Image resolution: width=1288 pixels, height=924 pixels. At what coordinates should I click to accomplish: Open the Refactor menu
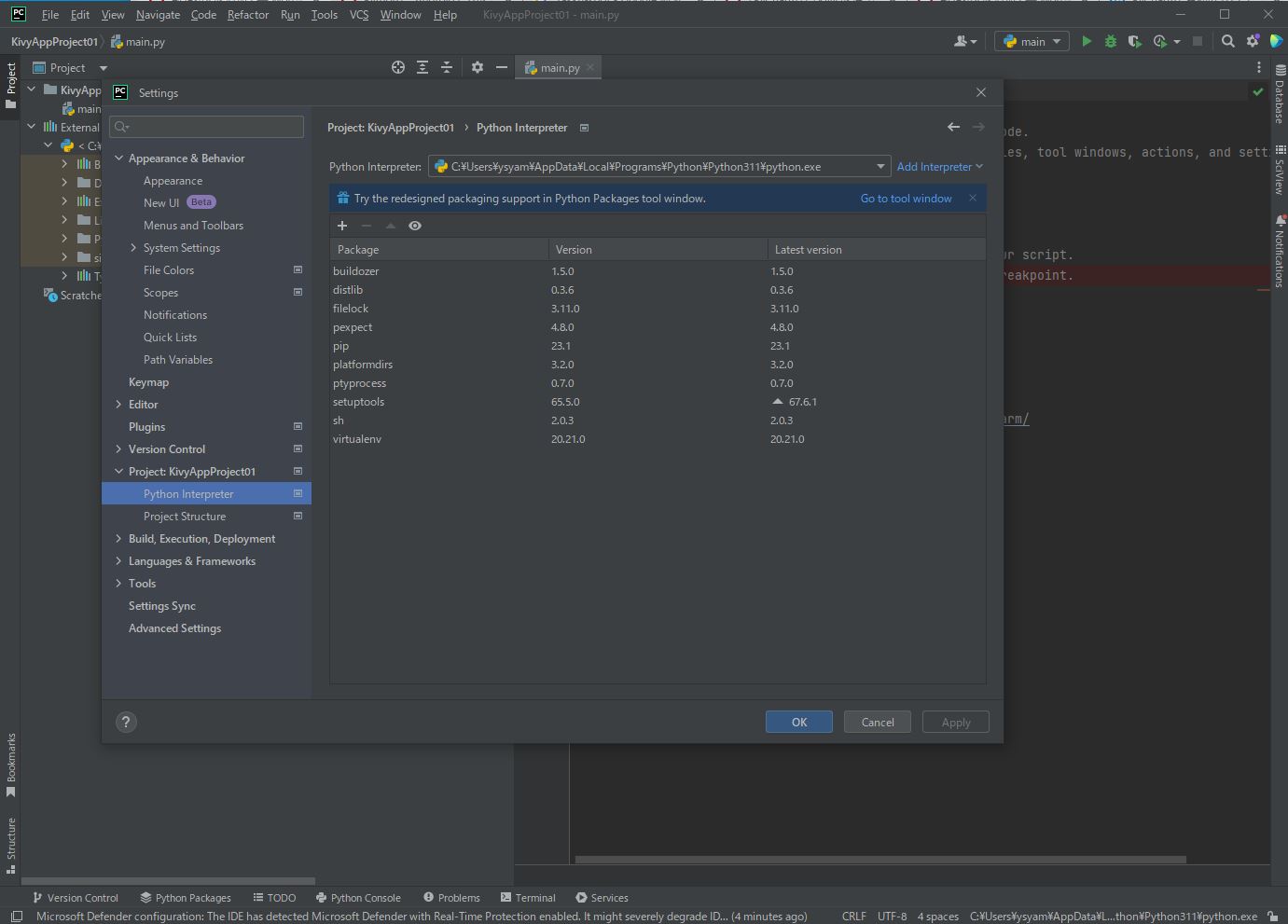tap(247, 15)
